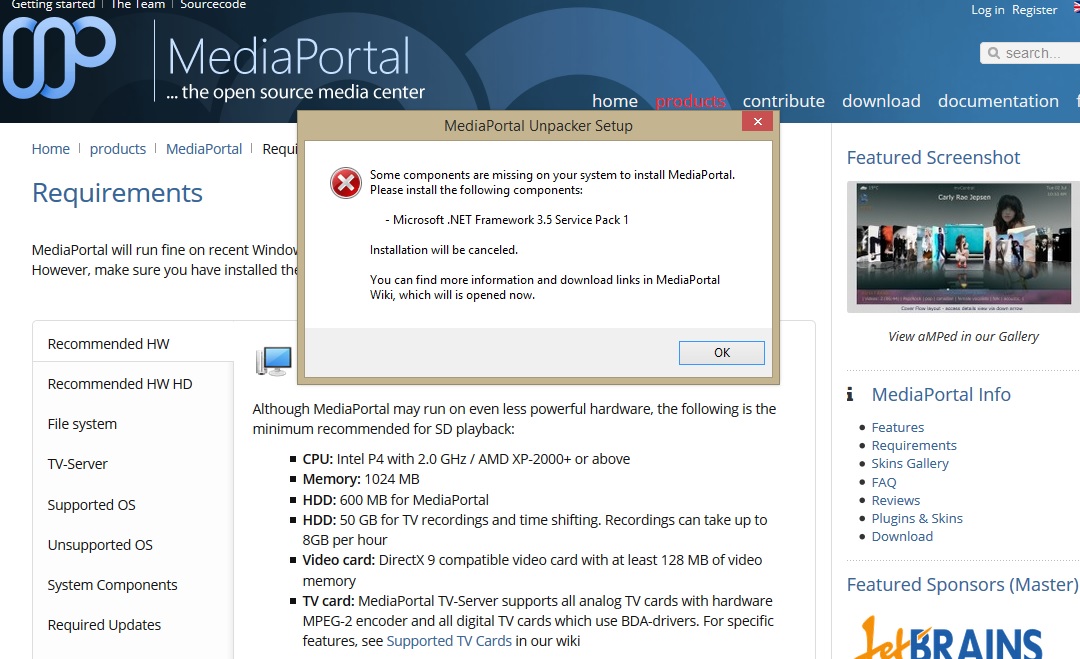
Task: Click OK in the setup dialog
Action: [721, 353]
